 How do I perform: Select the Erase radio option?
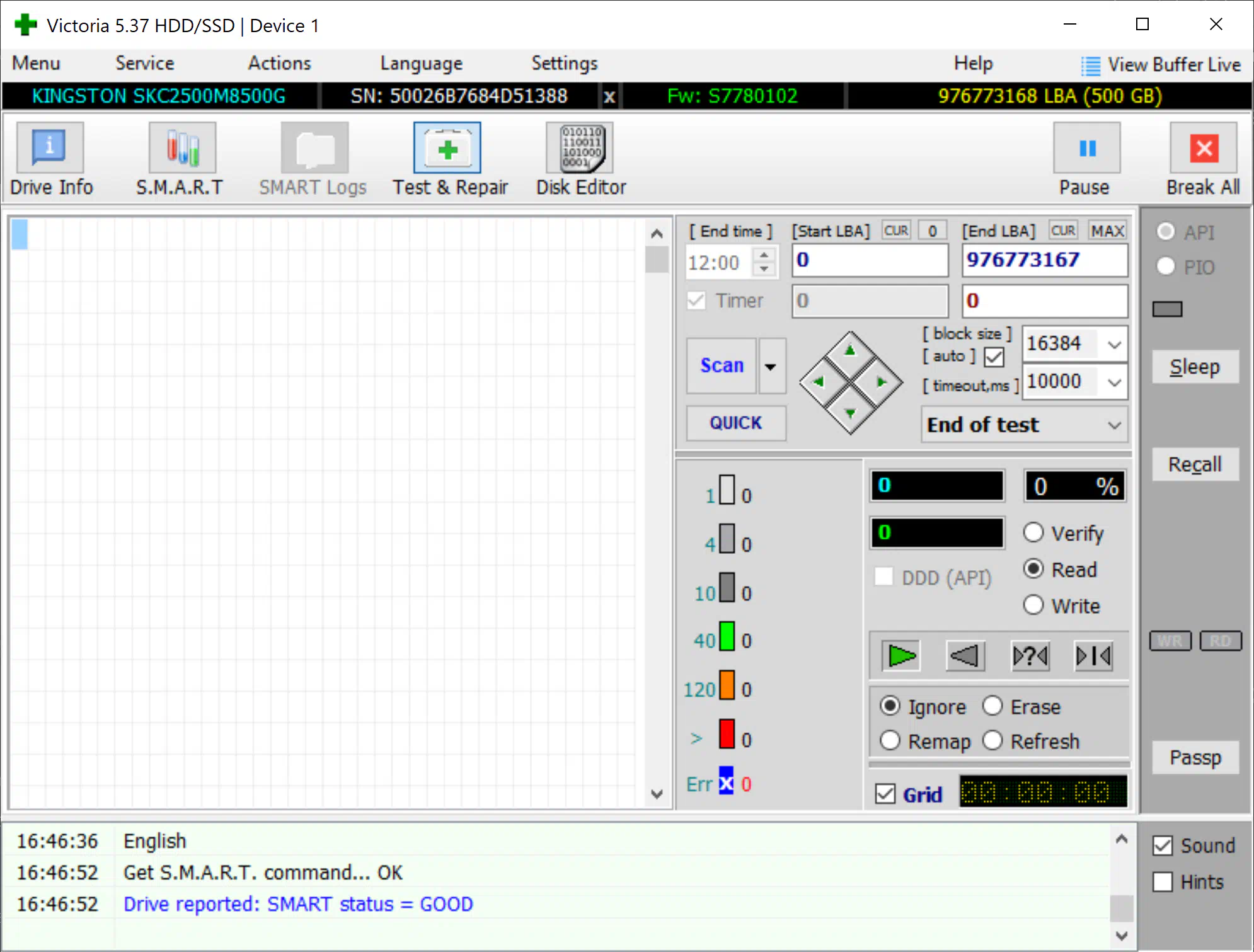click(x=992, y=706)
